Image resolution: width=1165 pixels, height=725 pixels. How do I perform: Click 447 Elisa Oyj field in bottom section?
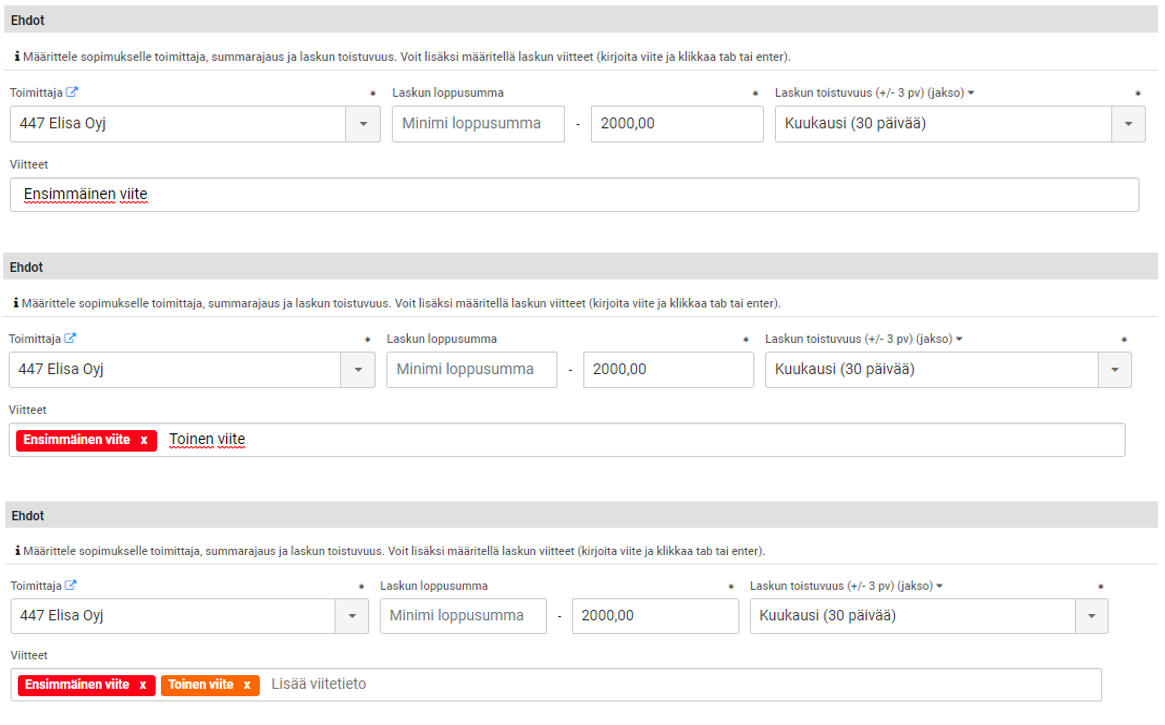[x=175, y=616]
